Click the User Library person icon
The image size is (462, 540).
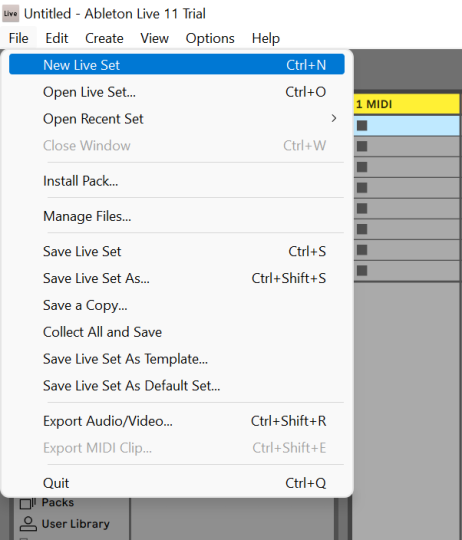[28, 524]
